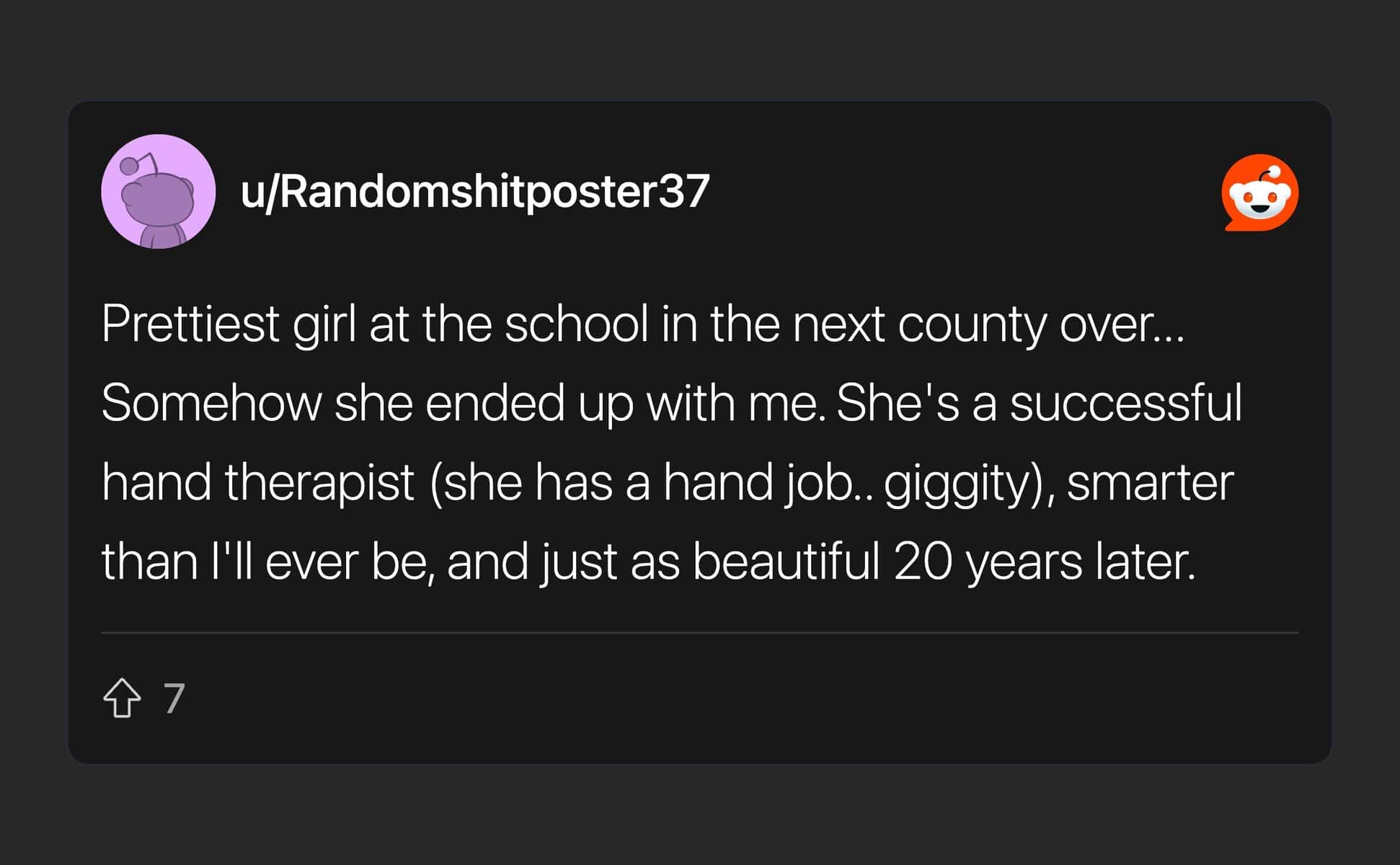Viewport: 1400px width, 865px height.
Task: Open the u/Randomshitposter37 profile link
Action: (475, 192)
